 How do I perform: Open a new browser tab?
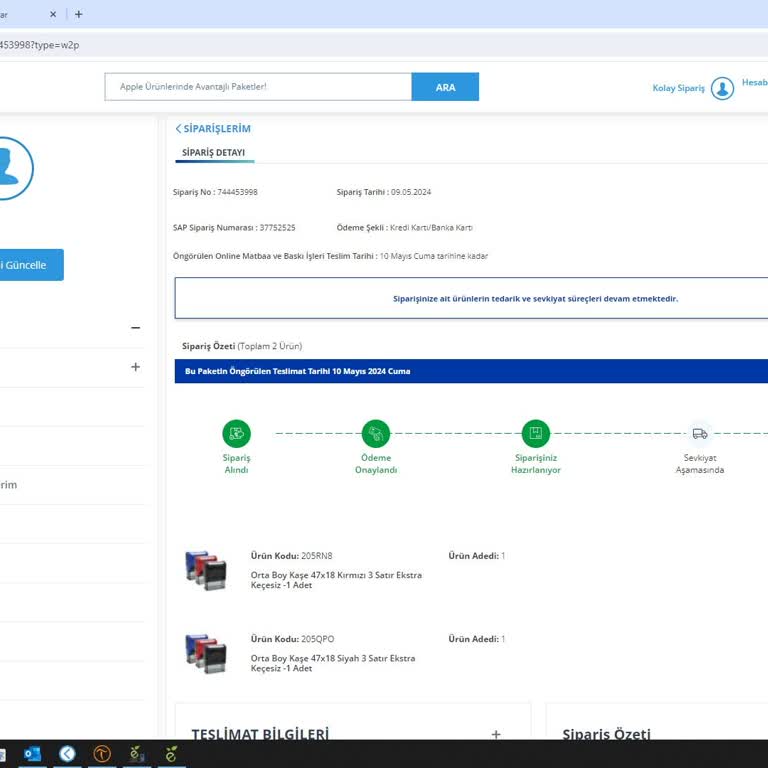[78, 14]
